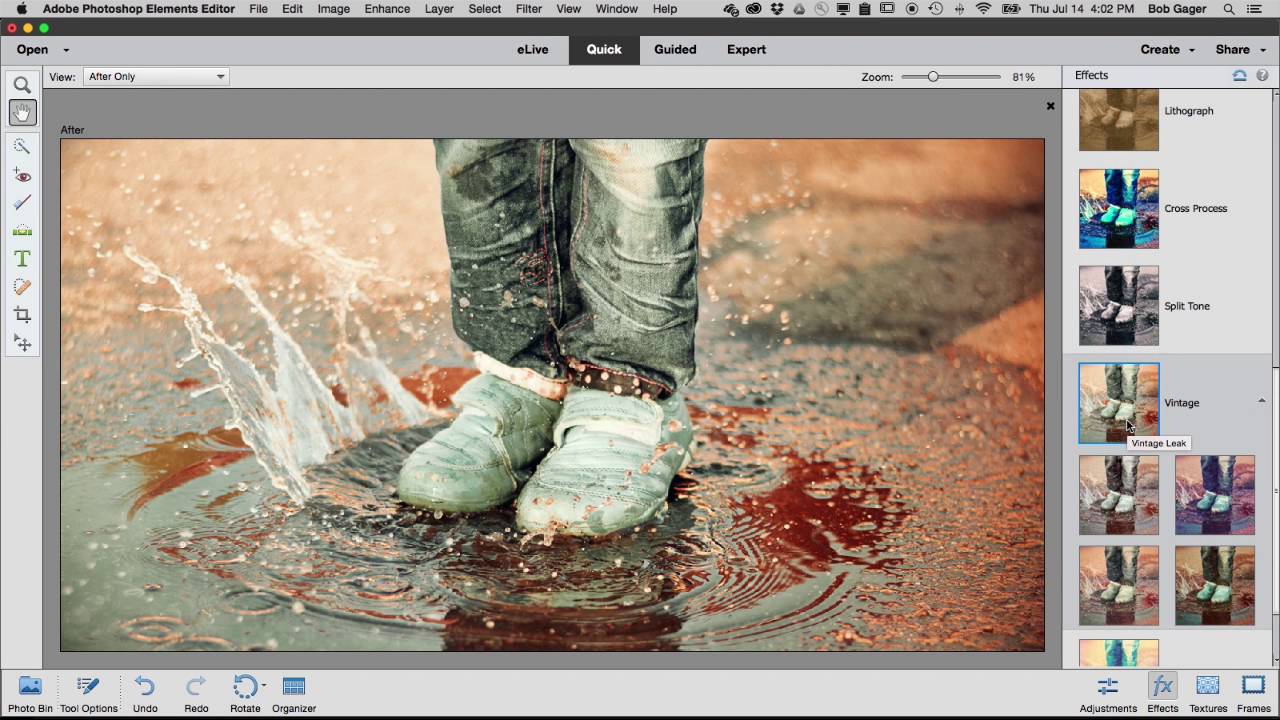Screen dimensions: 1280x720
Task: Select the Type tool
Action: (22, 258)
